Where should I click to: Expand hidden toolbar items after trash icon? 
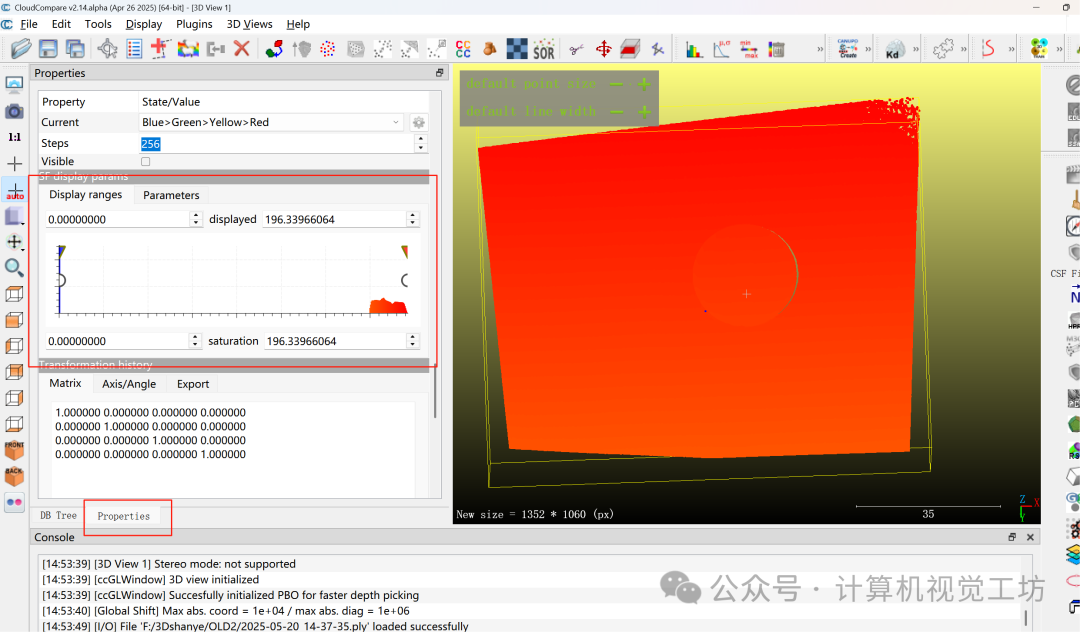click(820, 50)
